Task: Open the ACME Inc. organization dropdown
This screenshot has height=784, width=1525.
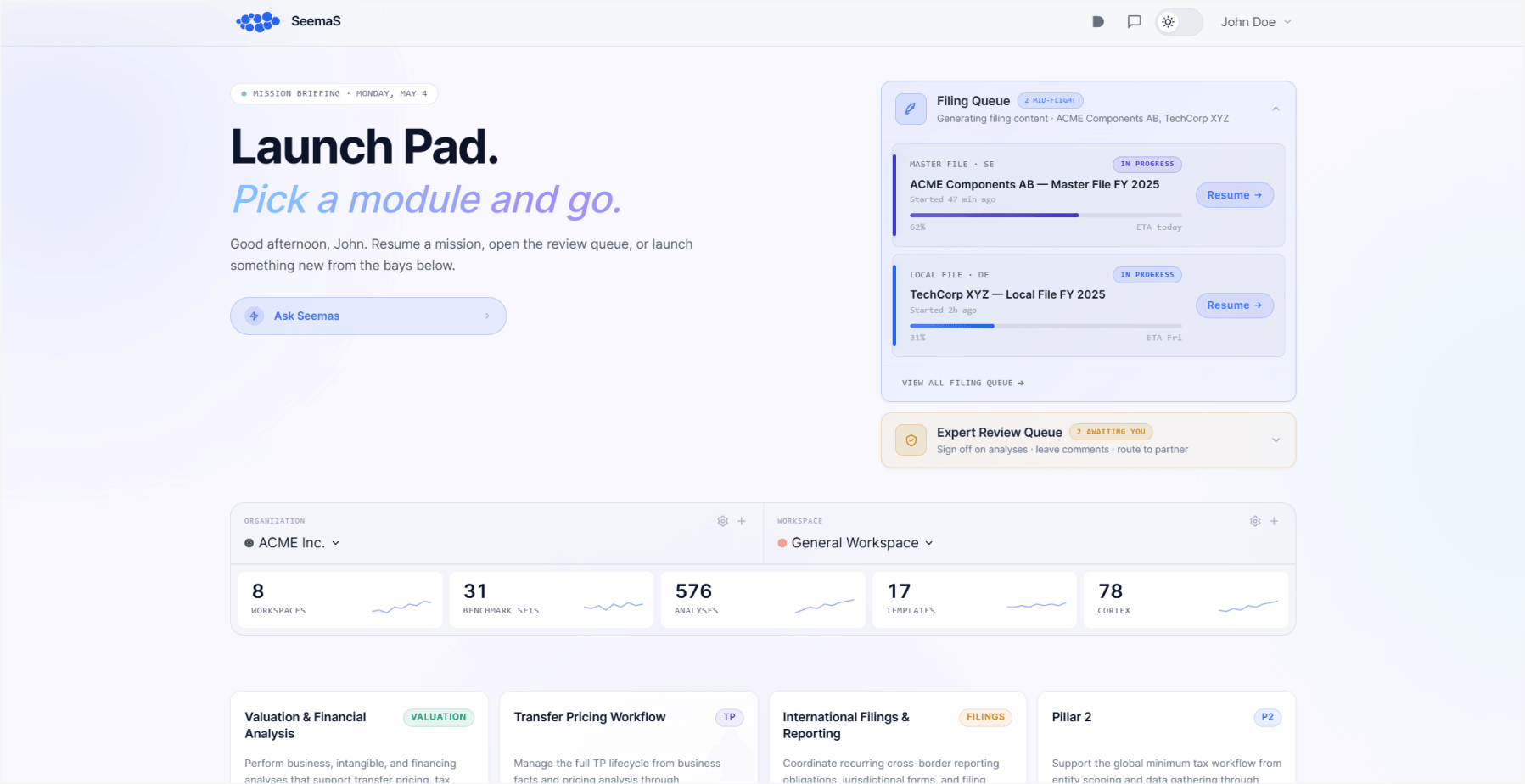Action: click(x=292, y=543)
